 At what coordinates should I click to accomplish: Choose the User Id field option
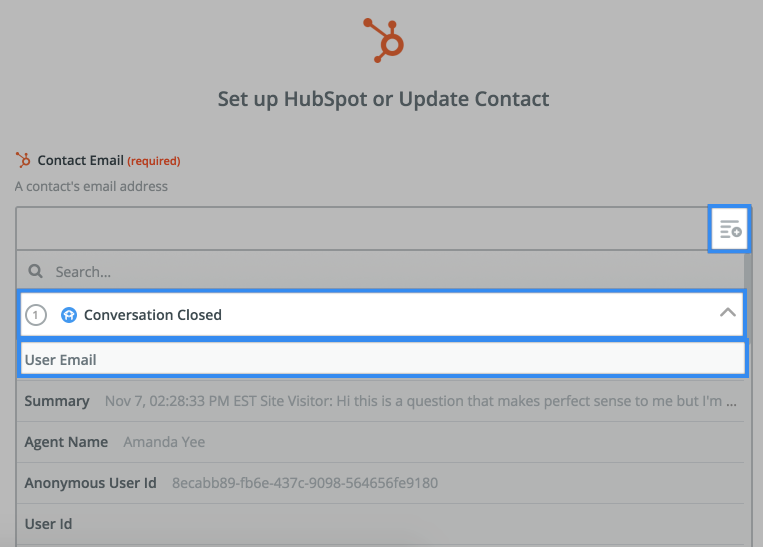coord(381,524)
